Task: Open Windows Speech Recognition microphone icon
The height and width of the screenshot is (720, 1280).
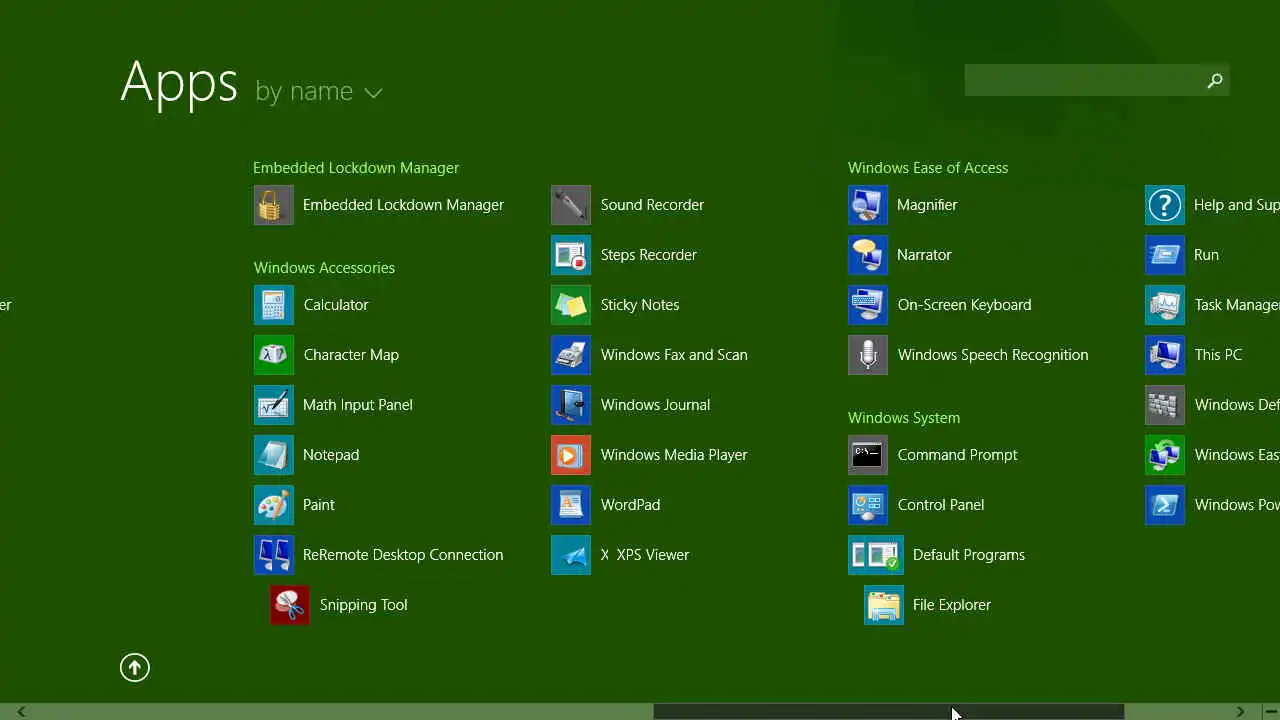Action: [868, 355]
